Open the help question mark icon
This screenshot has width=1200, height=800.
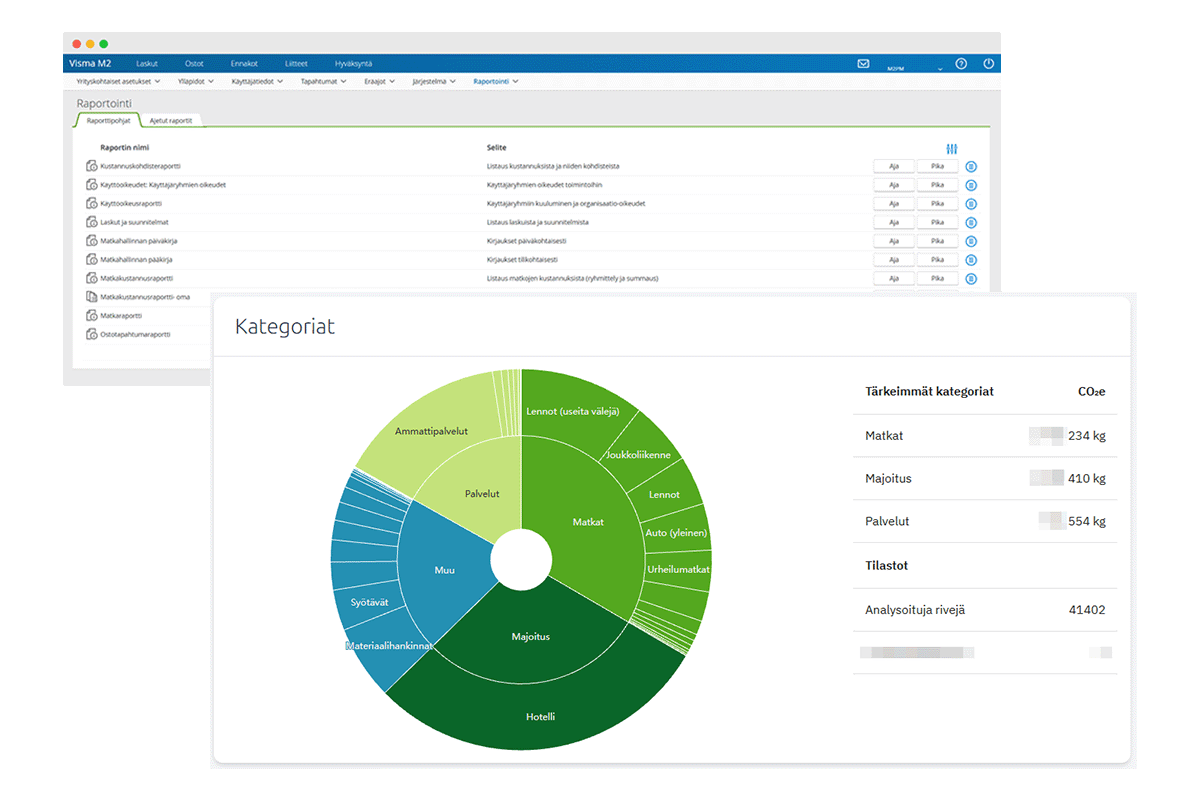click(x=961, y=64)
